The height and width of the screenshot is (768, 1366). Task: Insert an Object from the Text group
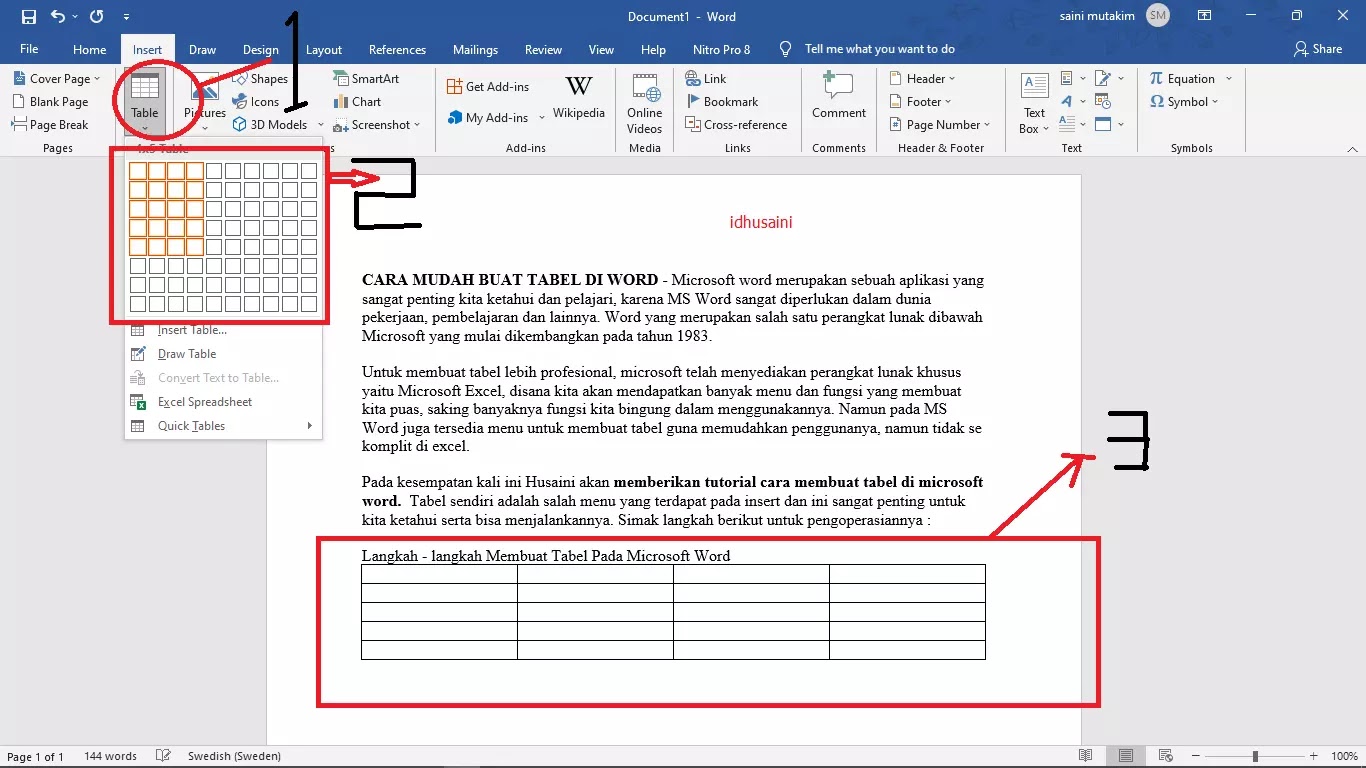1109,124
